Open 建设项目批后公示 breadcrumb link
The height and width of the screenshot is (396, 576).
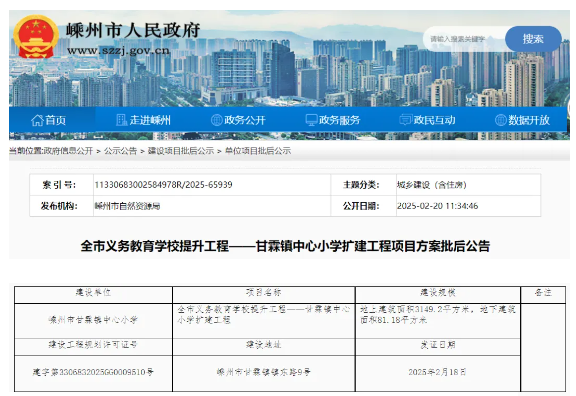pos(181,151)
